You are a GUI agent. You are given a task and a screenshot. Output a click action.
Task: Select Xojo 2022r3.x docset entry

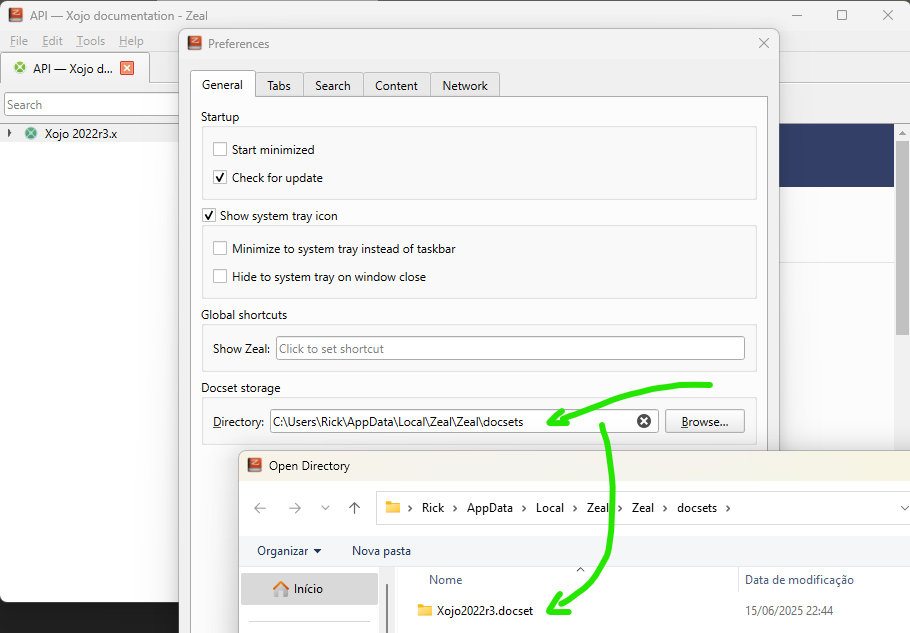click(81, 133)
